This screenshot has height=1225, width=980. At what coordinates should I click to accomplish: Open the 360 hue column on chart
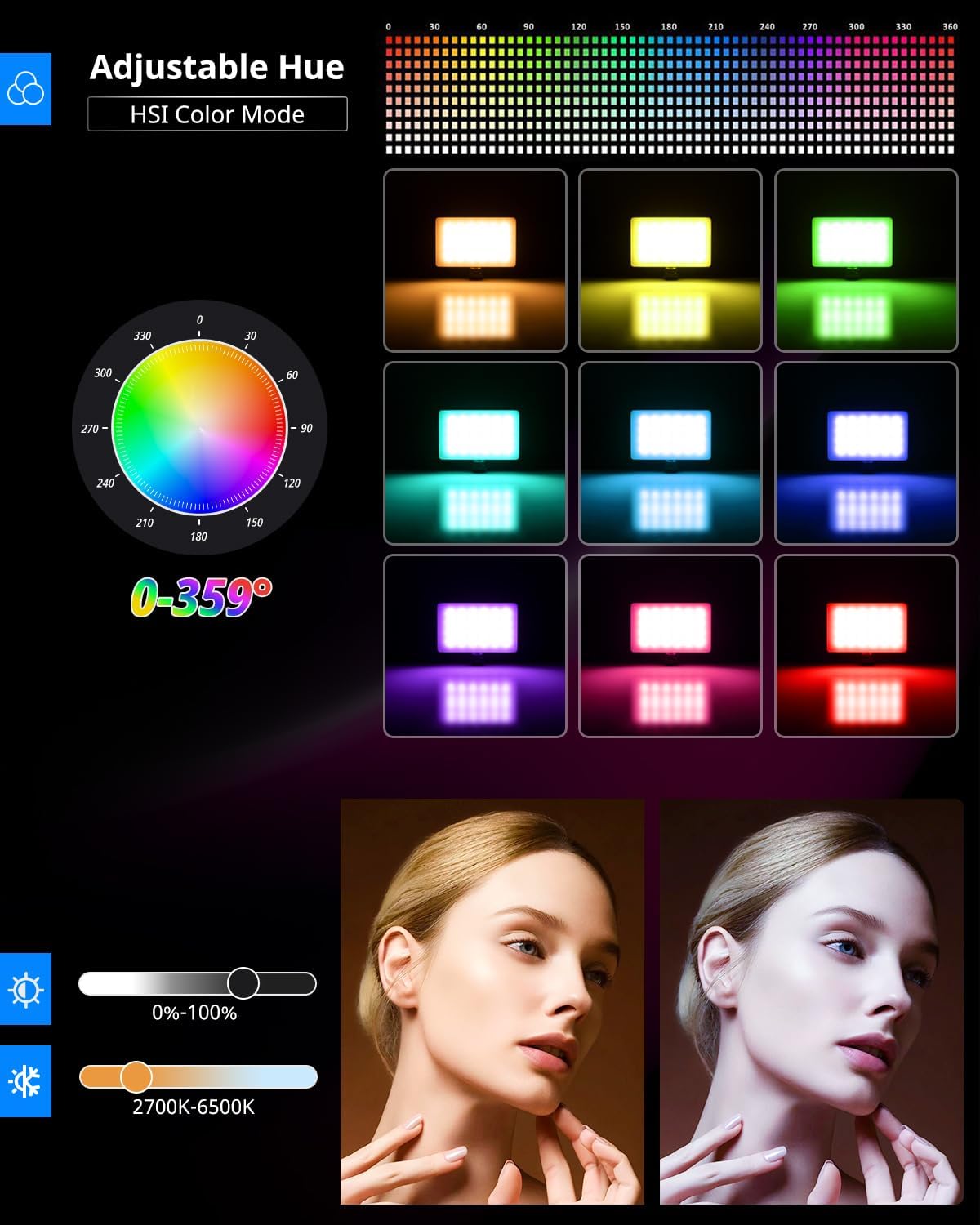tap(949, 26)
